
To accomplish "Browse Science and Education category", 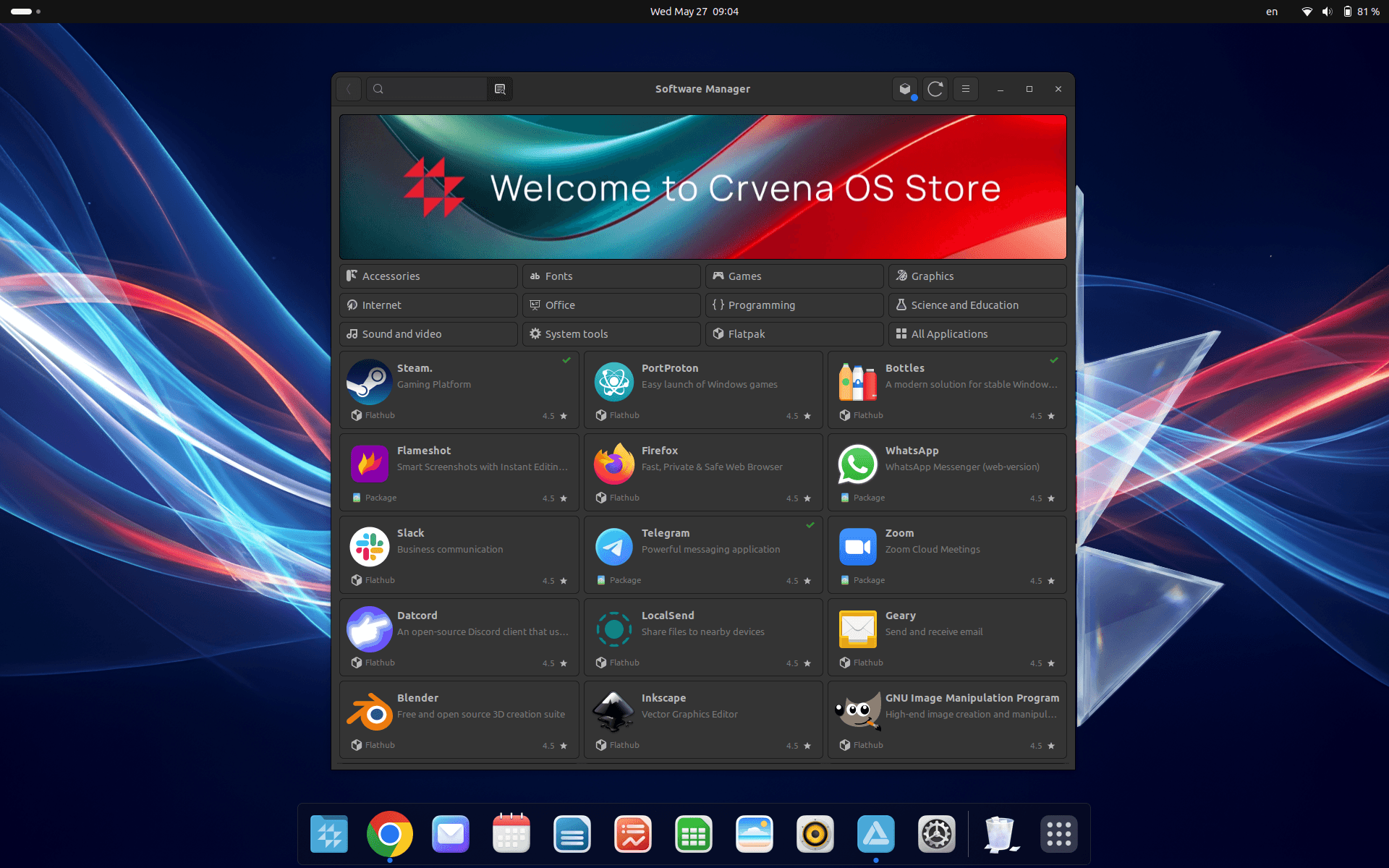I will click(x=977, y=305).
